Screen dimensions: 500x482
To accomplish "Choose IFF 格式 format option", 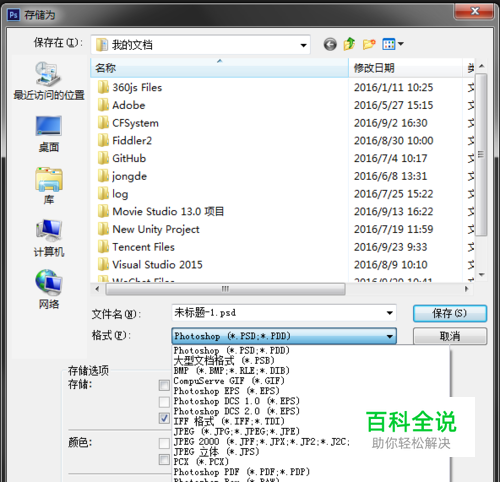I will pos(229,421).
